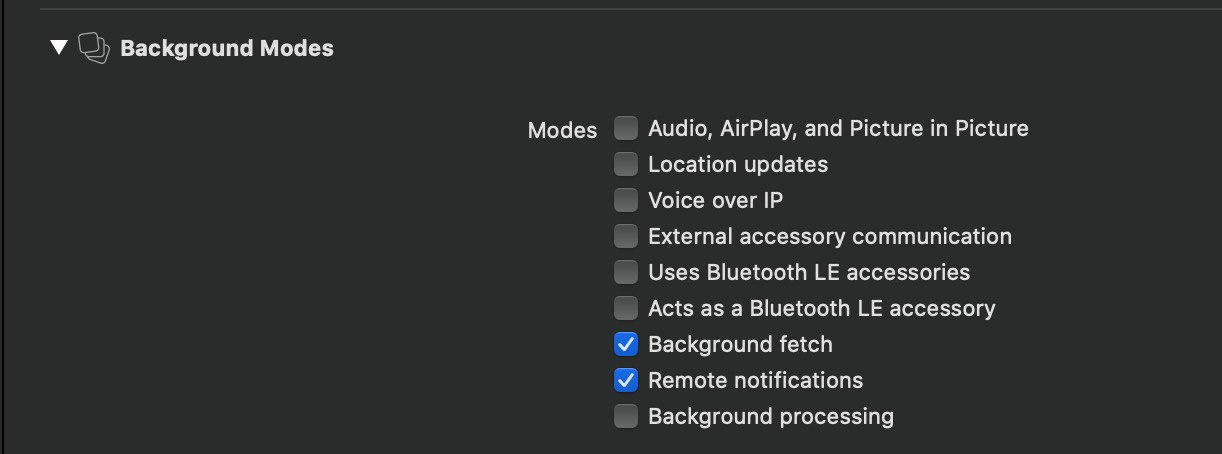Enable Audio, AirPlay, and Picture in Picture checkbox
The image size is (1222, 454).
[x=626, y=128]
